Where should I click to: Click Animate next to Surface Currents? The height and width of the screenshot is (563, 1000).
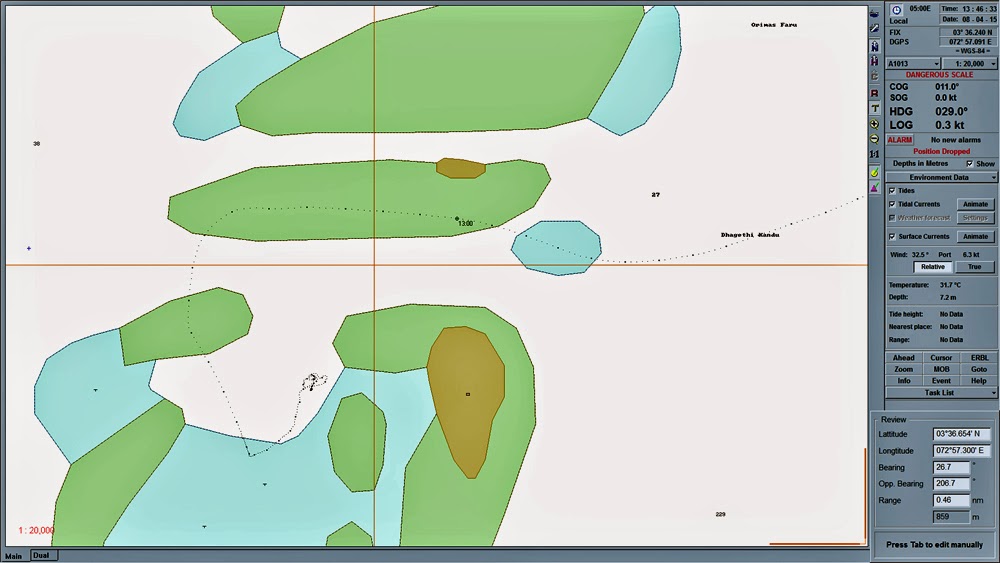click(x=975, y=237)
